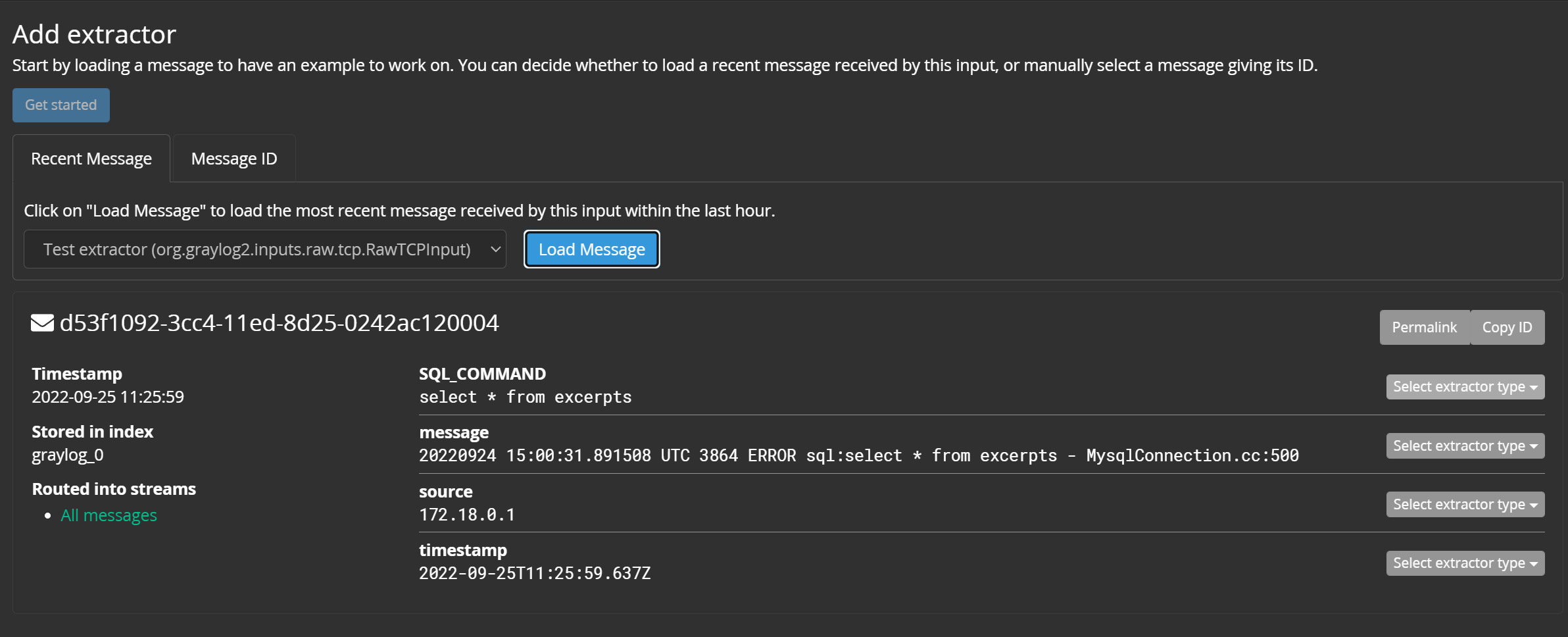Screen dimensions: 1568x637
Task: Open extractor type dropdown for message field
Action: (x=1465, y=446)
